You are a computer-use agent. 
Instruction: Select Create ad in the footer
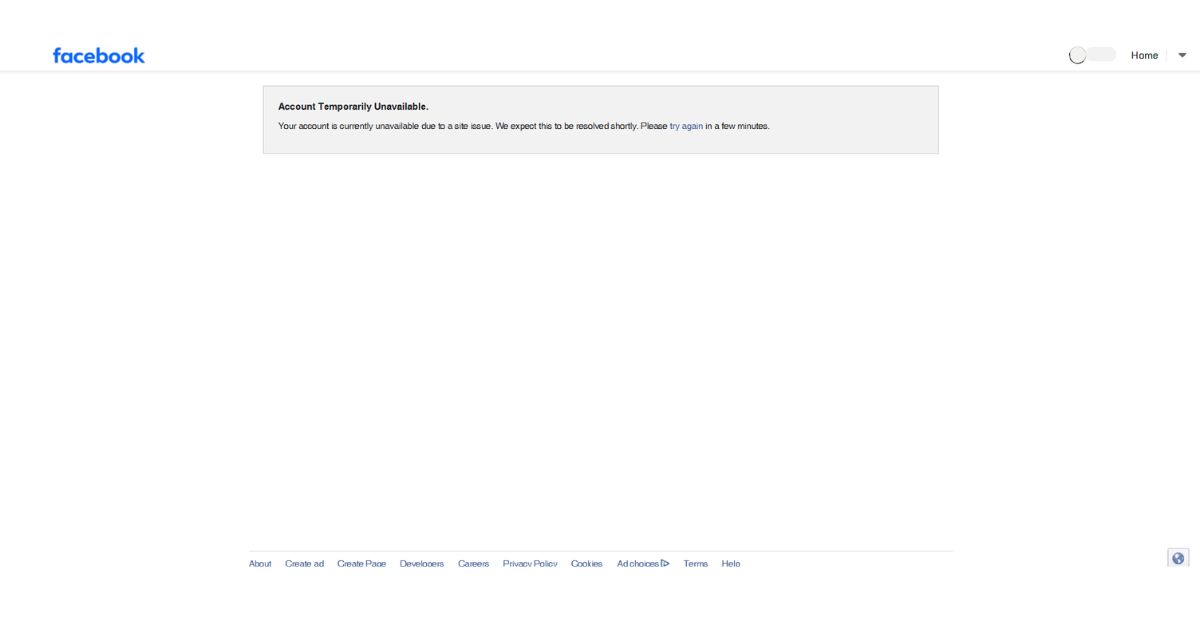tap(304, 564)
